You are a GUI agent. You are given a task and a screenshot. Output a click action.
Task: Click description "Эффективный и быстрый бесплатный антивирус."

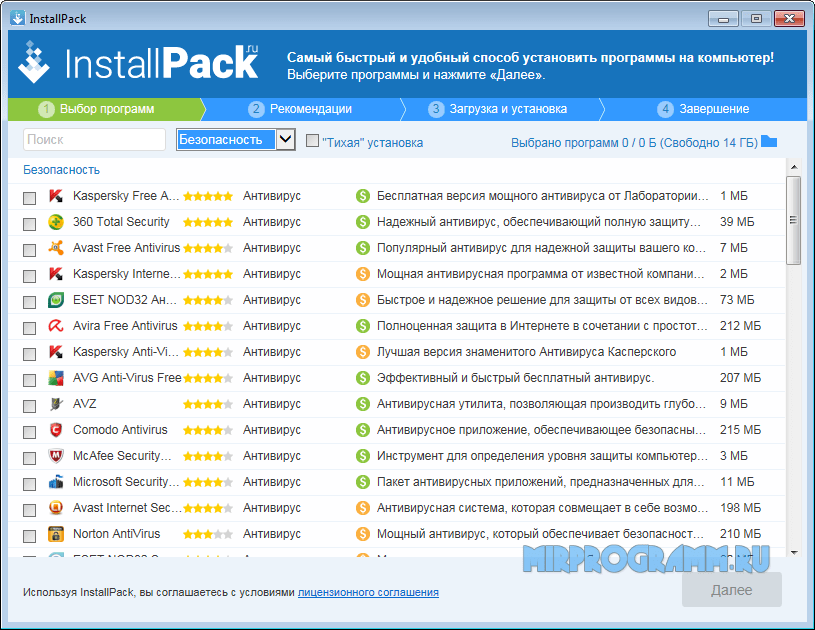click(x=516, y=378)
